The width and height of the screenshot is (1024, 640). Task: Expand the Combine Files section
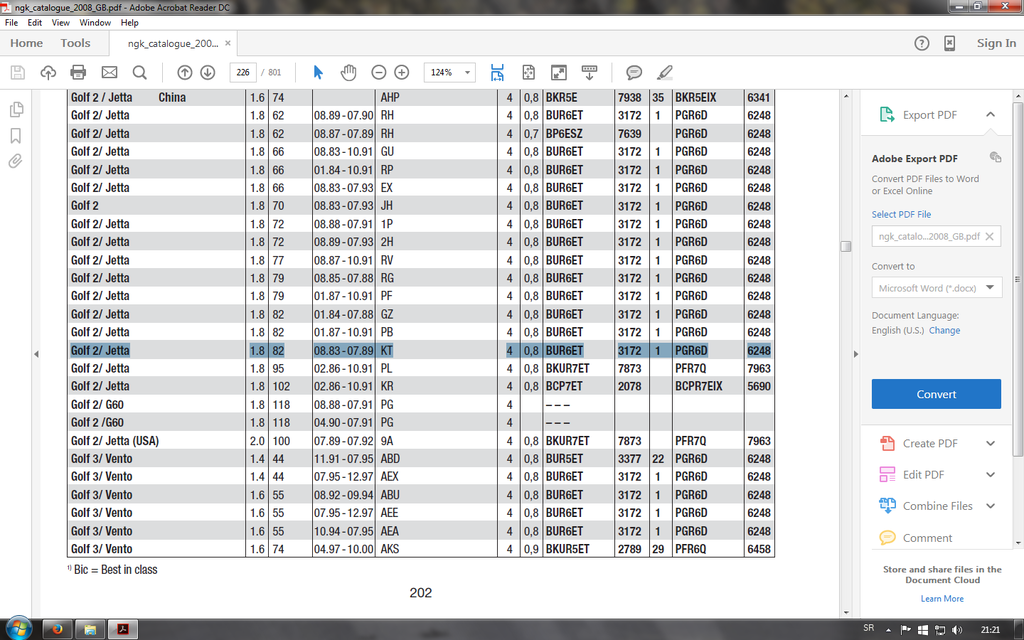[x=991, y=506]
